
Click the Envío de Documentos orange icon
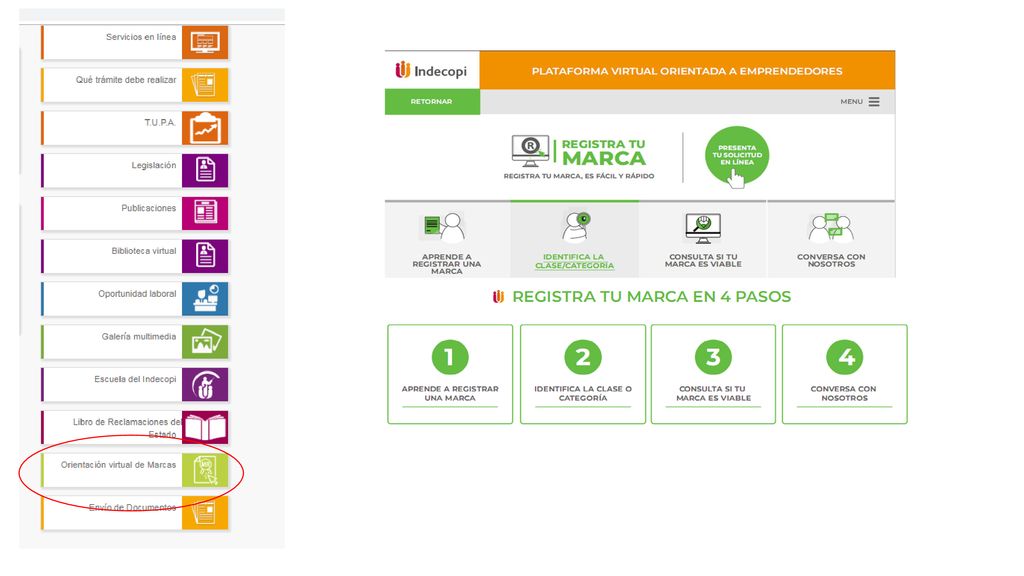205,513
